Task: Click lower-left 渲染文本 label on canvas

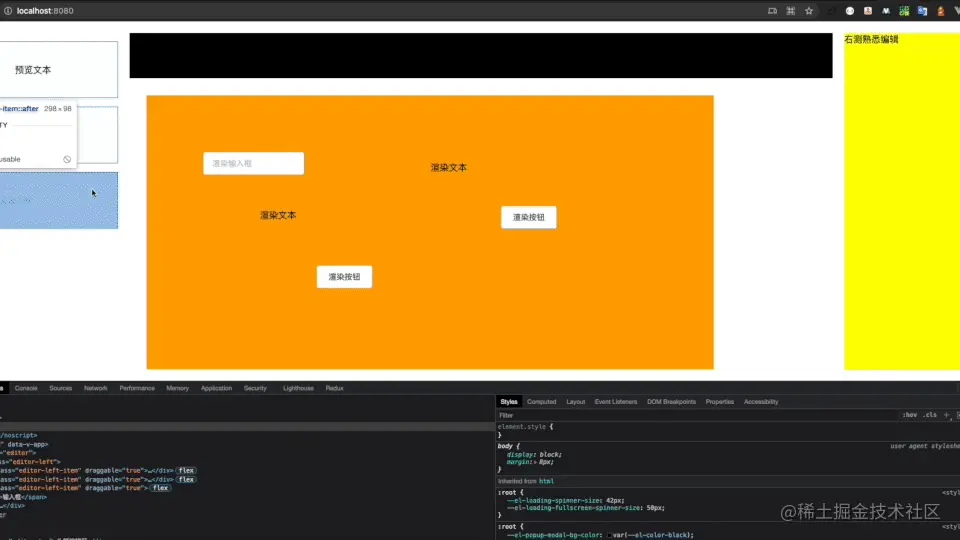Action: tap(278, 215)
